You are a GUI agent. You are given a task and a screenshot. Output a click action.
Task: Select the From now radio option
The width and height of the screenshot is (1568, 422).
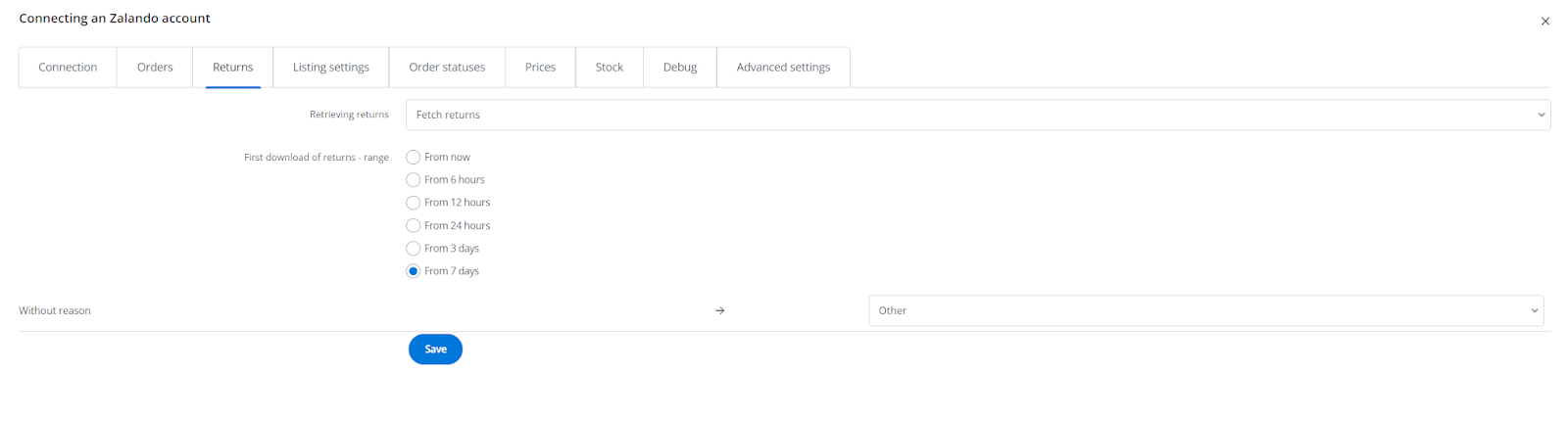click(x=414, y=158)
